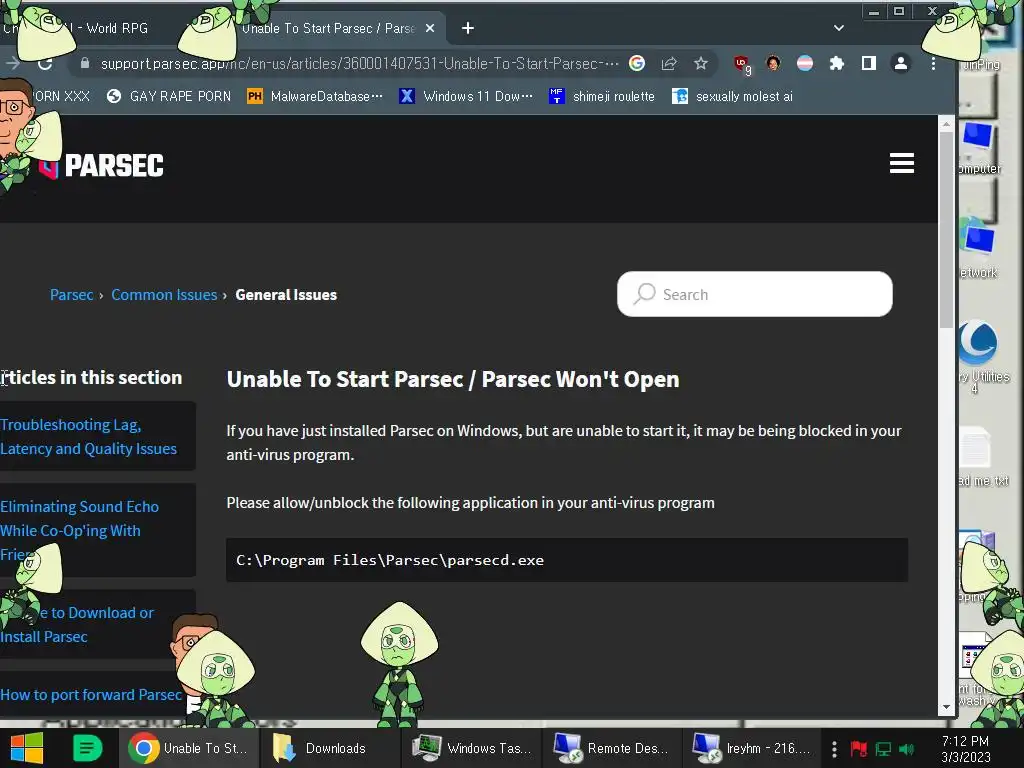
Task: Click the Parsec logo in the header
Action: [101, 166]
